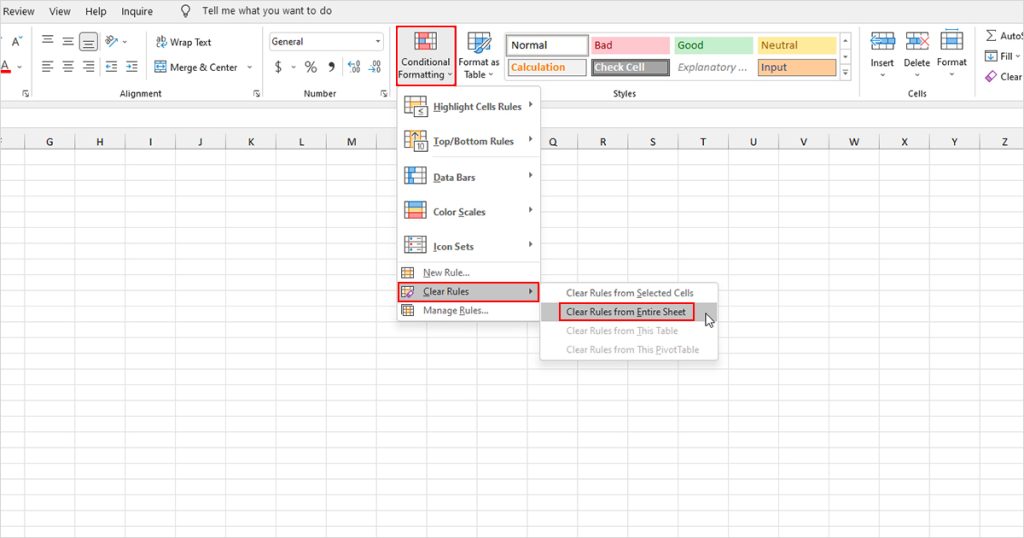Screen dimensions: 1024x538
Task: Click the Clear eraser button
Action: click(1003, 76)
